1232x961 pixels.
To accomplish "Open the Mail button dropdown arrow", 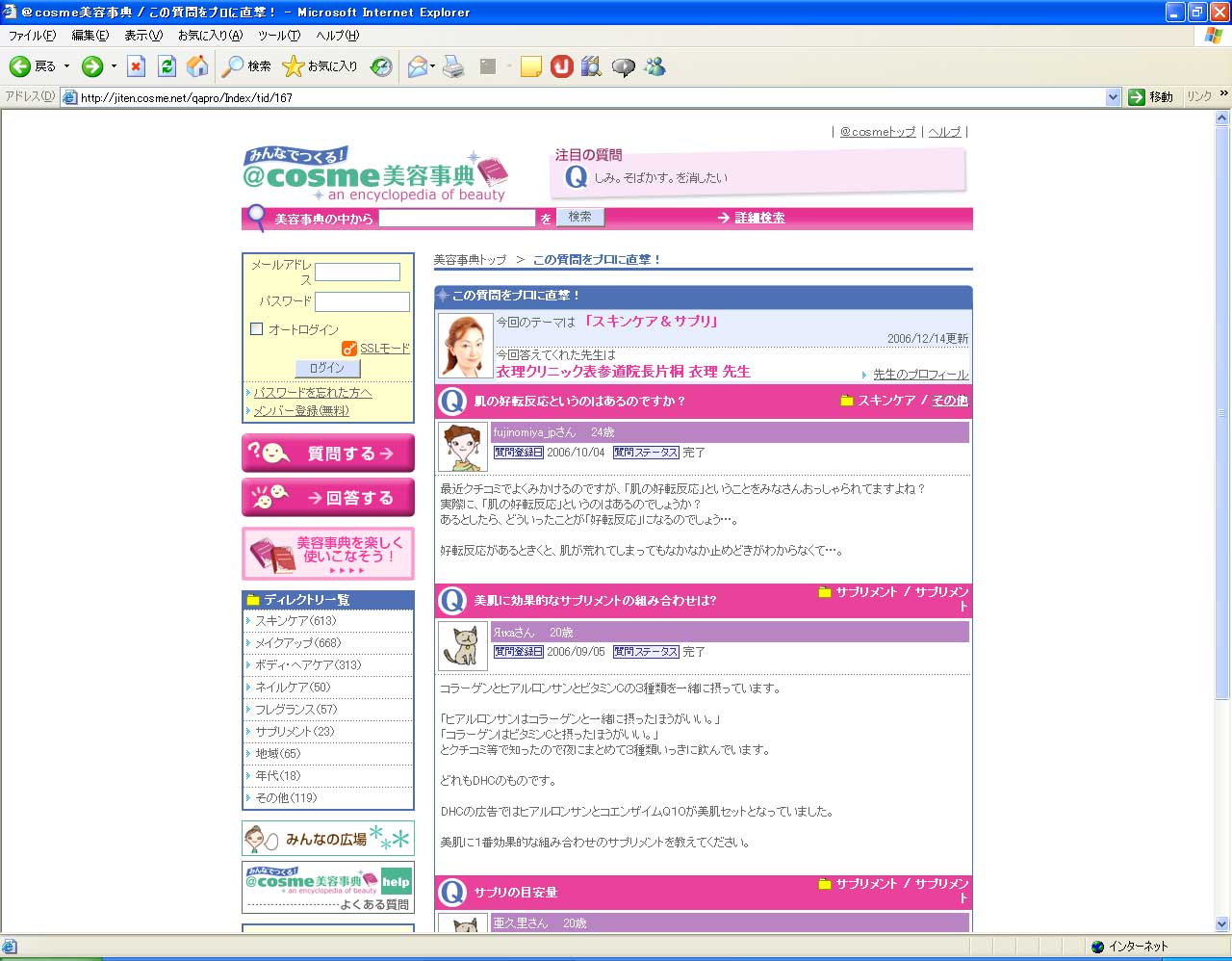I will point(432,66).
